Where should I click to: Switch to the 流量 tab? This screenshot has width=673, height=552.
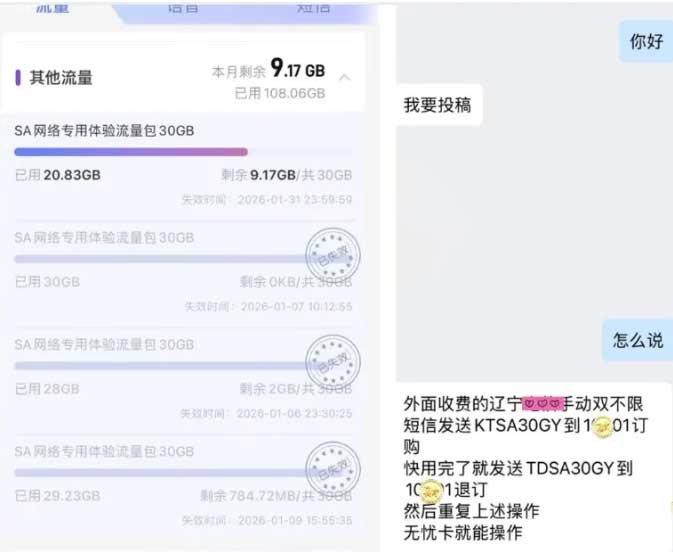52,7
